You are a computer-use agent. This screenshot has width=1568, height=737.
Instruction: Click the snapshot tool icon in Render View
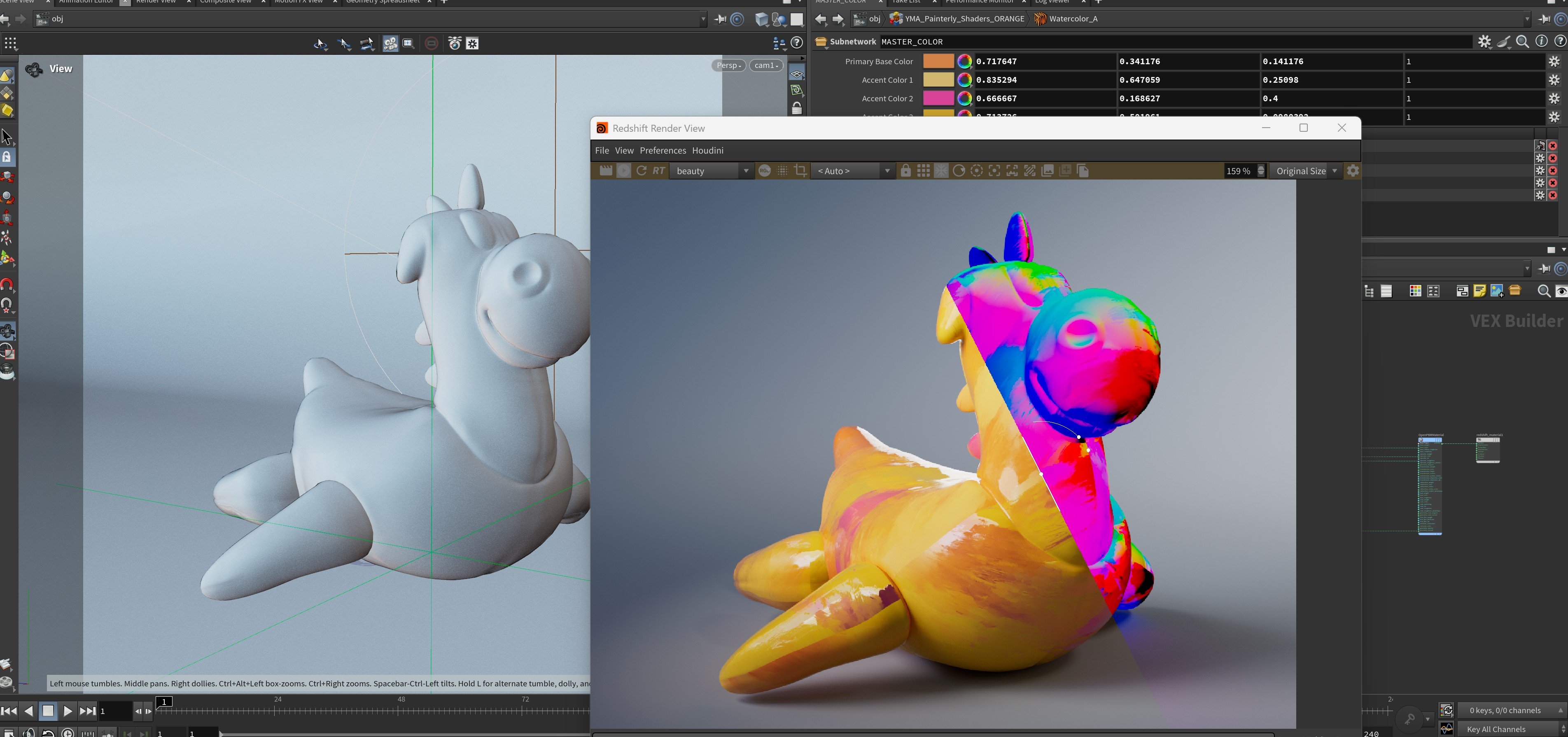1047,171
